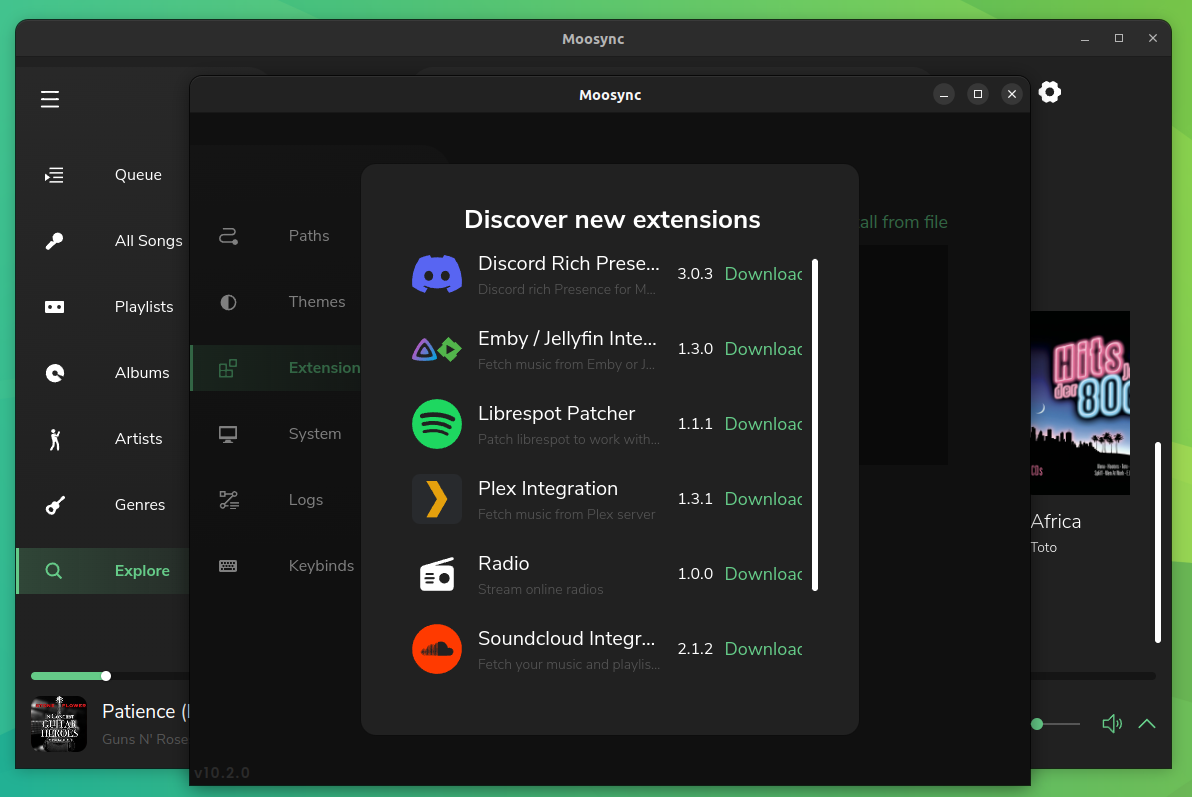
Task: Expand the now playing panel via the chevron
Action: tap(1147, 723)
